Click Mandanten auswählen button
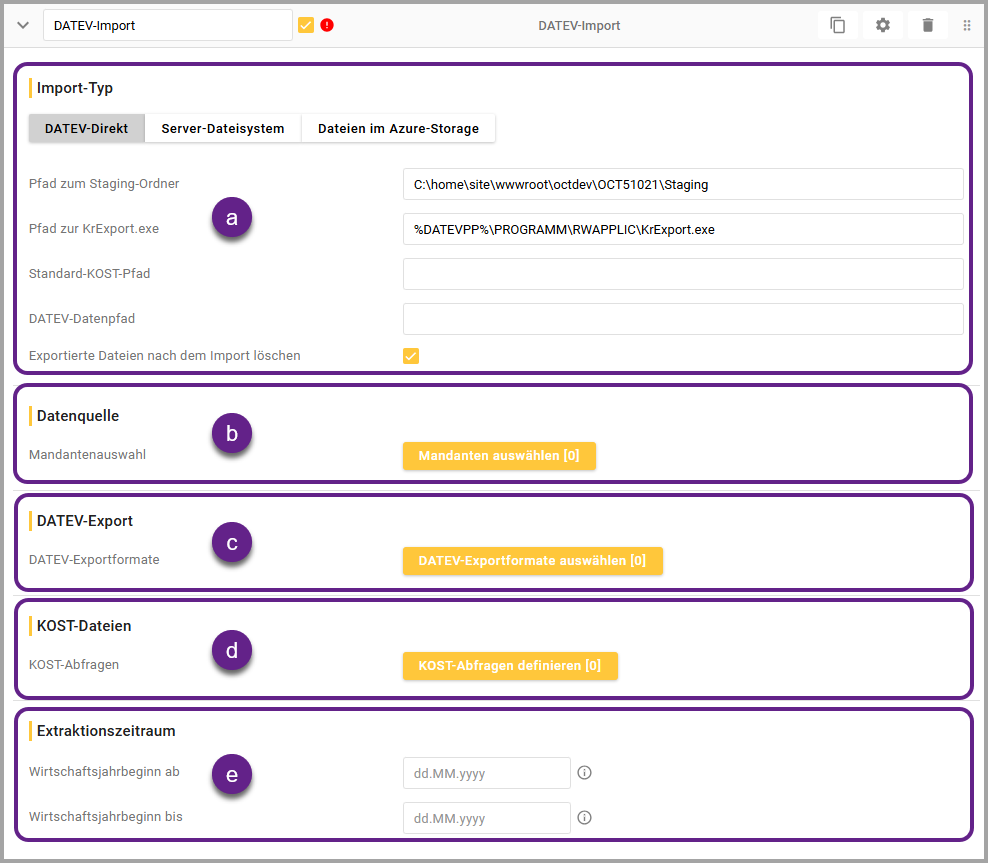 [x=499, y=456]
